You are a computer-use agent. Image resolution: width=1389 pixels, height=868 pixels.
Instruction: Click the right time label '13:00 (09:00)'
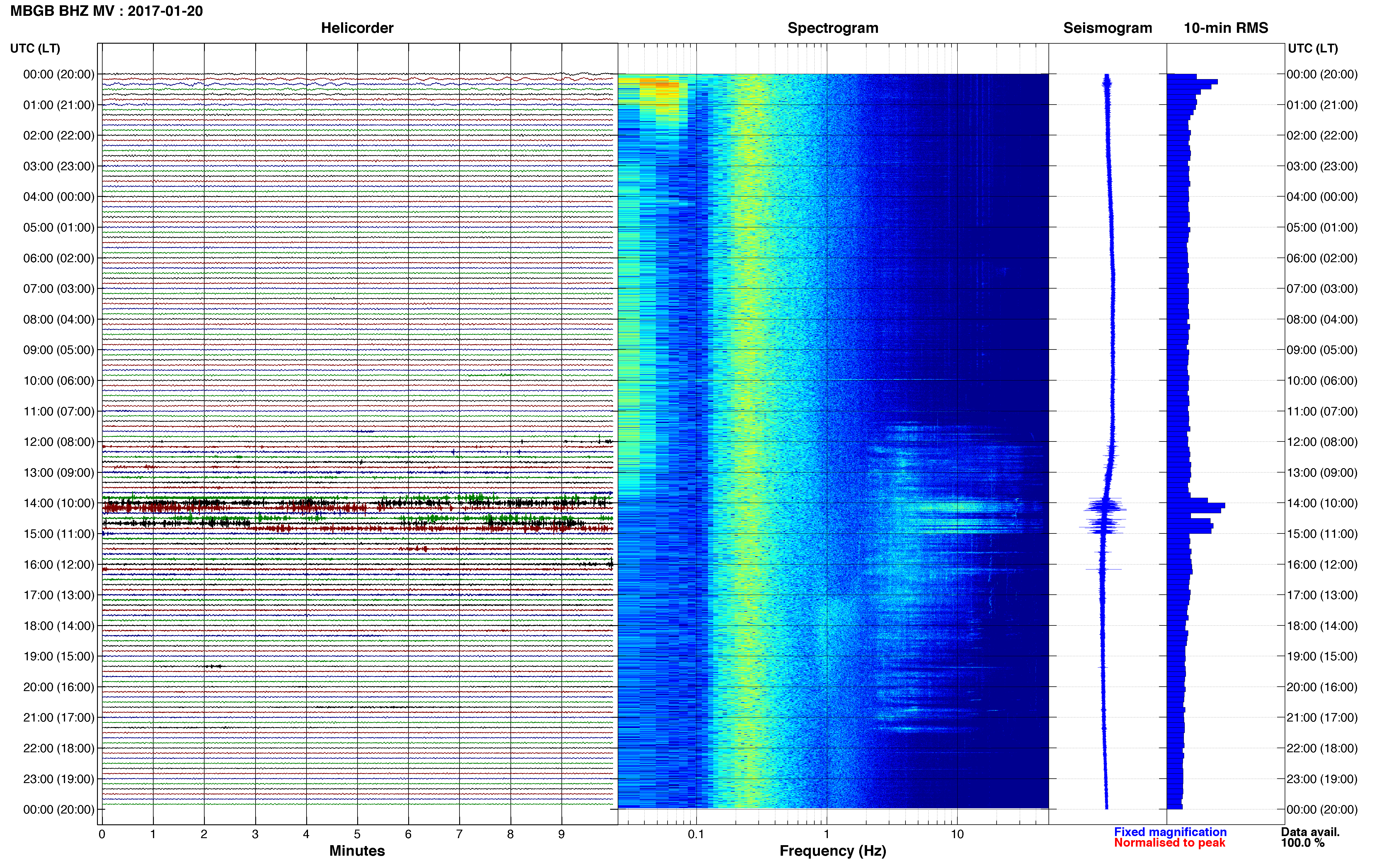(x=1322, y=473)
